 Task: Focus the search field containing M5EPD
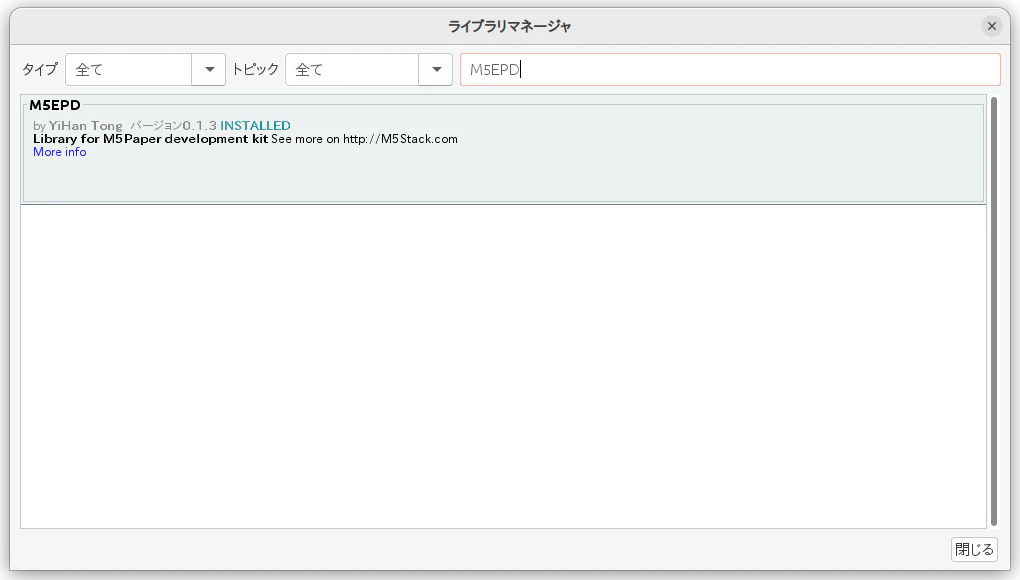pos(730,70)
